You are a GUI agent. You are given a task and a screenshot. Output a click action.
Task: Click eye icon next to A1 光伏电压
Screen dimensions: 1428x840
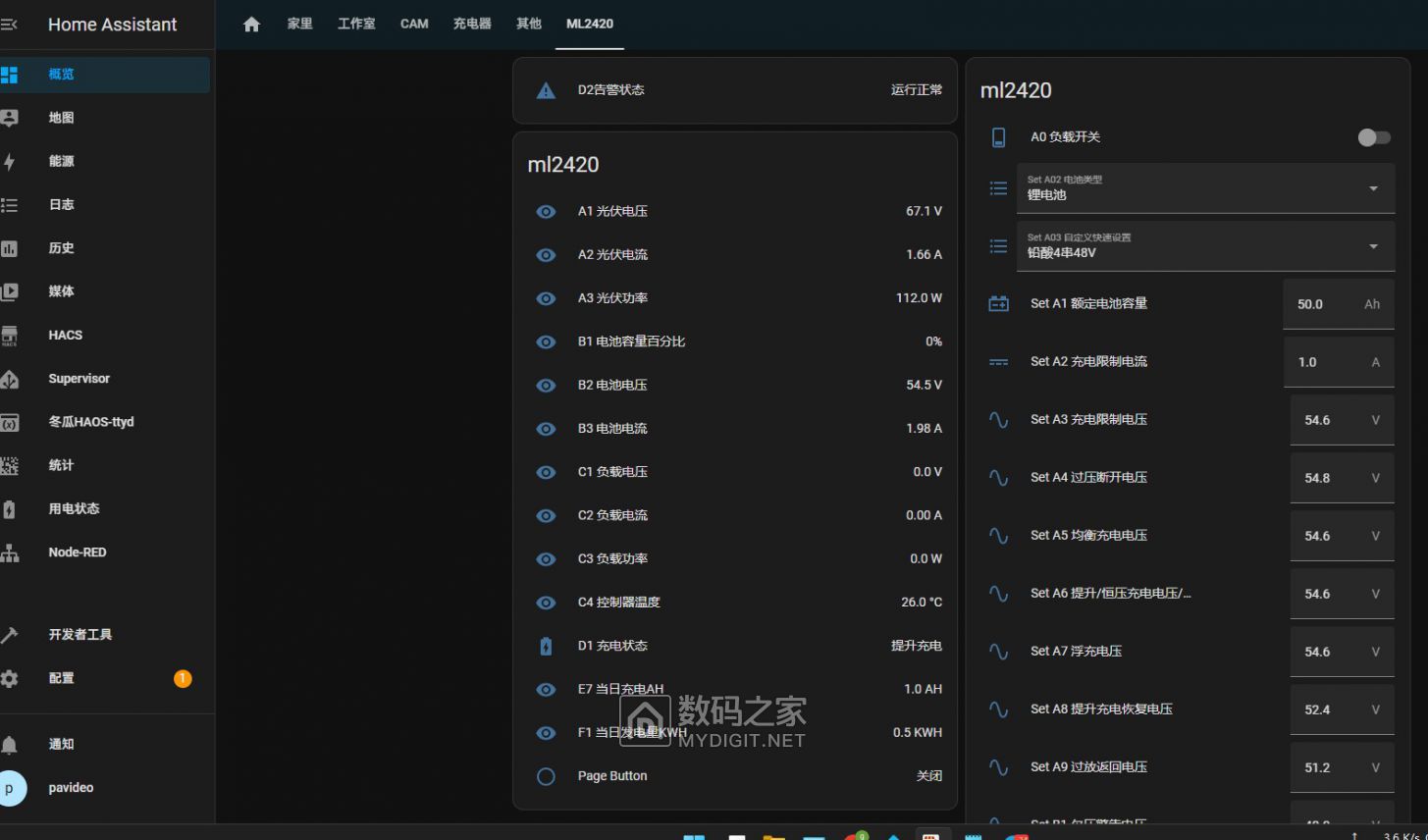pos(546,212)
